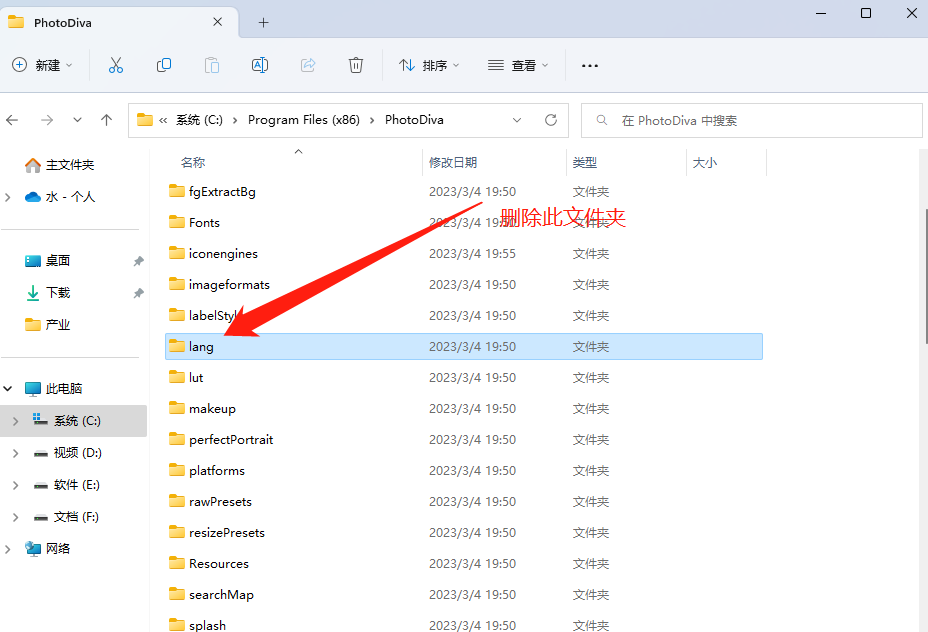Click the vertical scrollbar thumb
The image size is (928, 632).
click(926, 276)
